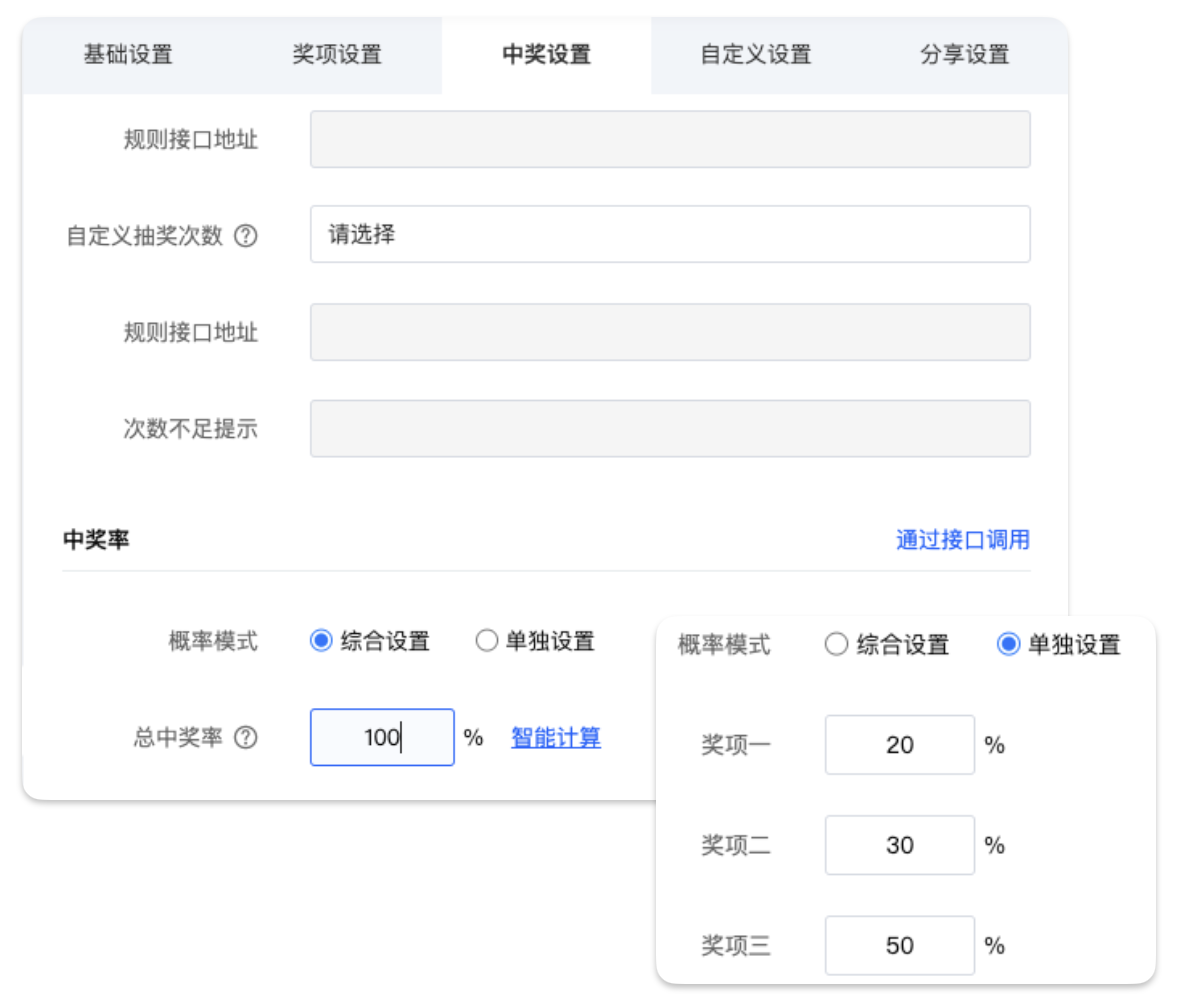
Task: Click the 智能计算 link
Action: point(556,738)
